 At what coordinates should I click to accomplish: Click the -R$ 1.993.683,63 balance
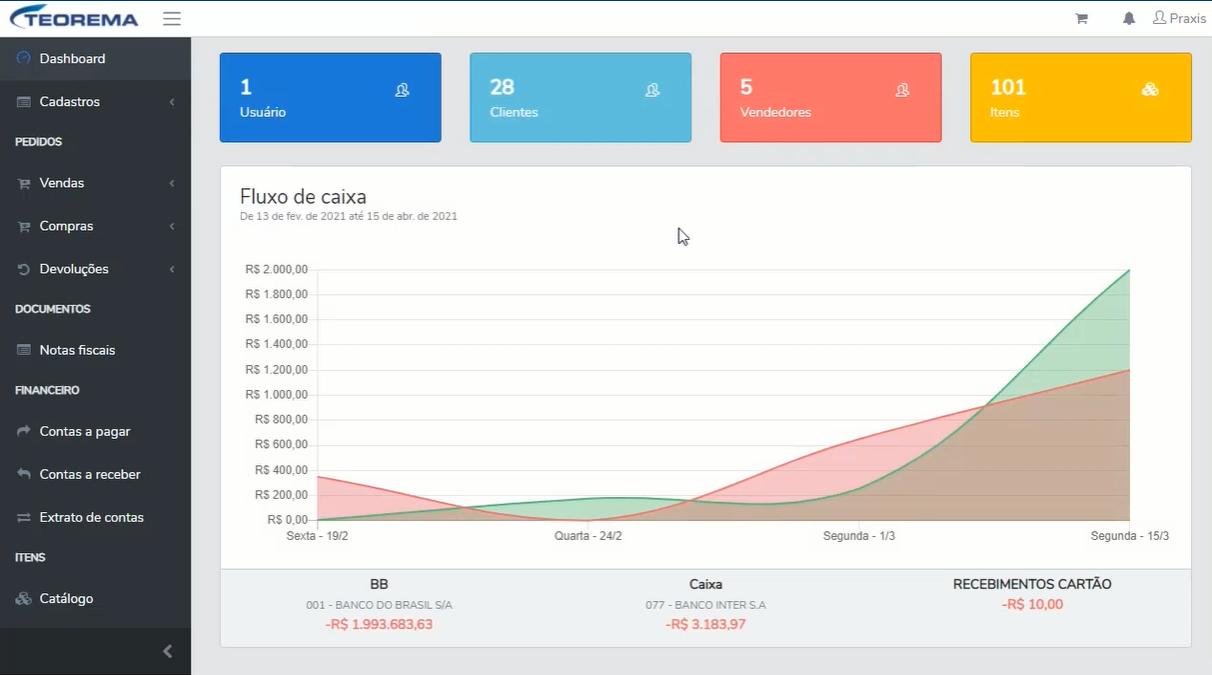pos(379,625)
